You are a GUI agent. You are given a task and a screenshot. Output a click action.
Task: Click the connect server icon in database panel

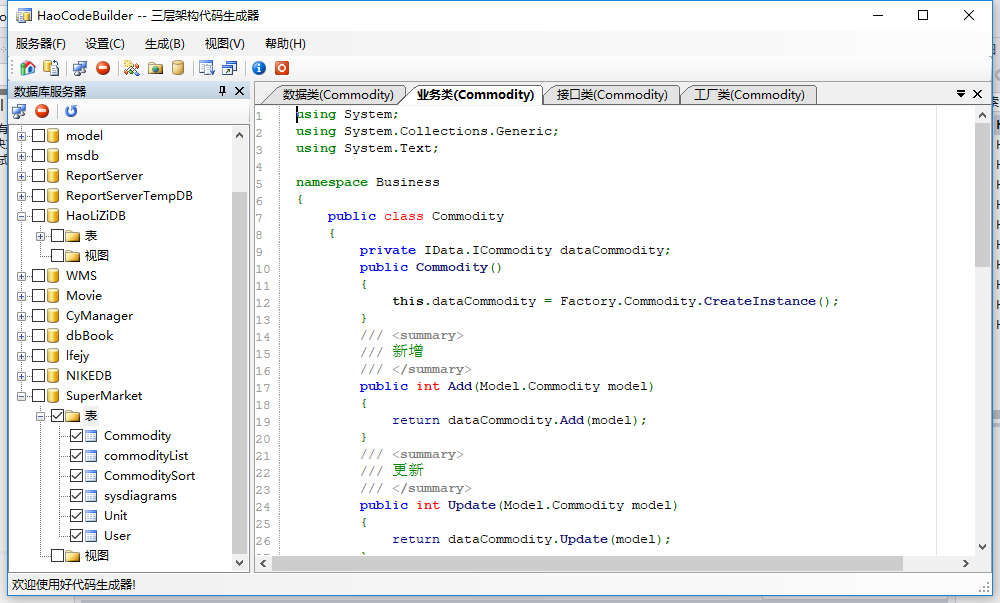point(19,111)
